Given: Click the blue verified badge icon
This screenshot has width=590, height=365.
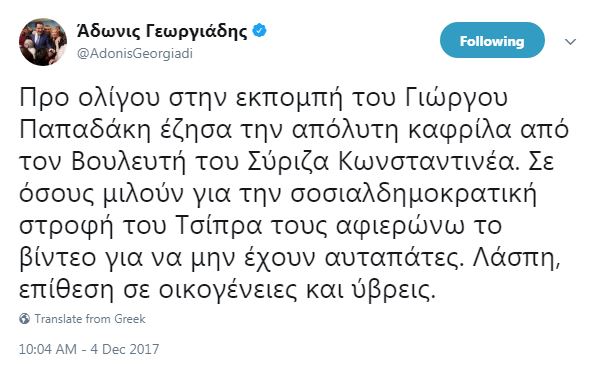Looking at the screenshot, I should click(259, 30).
